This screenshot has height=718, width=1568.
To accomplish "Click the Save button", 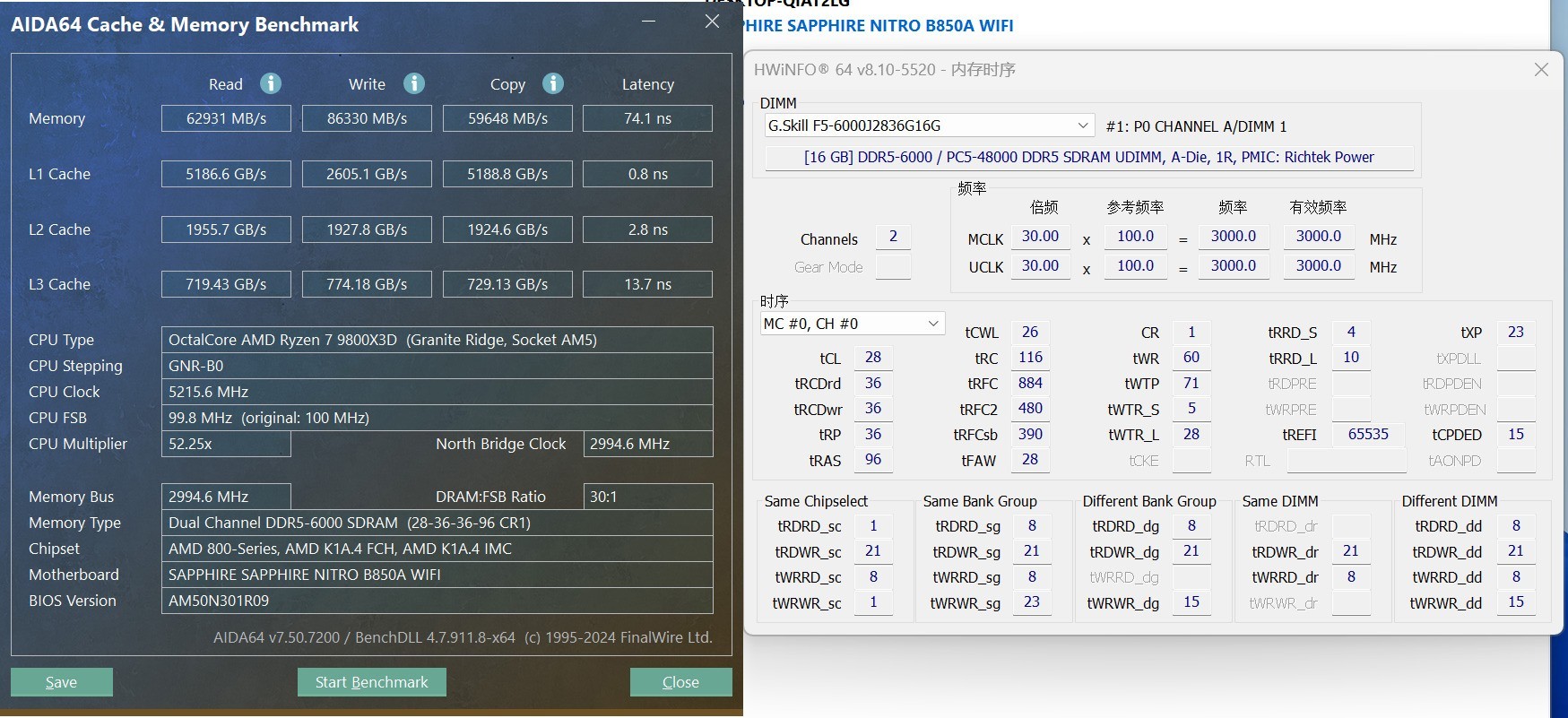I will [x=62, y=682].
